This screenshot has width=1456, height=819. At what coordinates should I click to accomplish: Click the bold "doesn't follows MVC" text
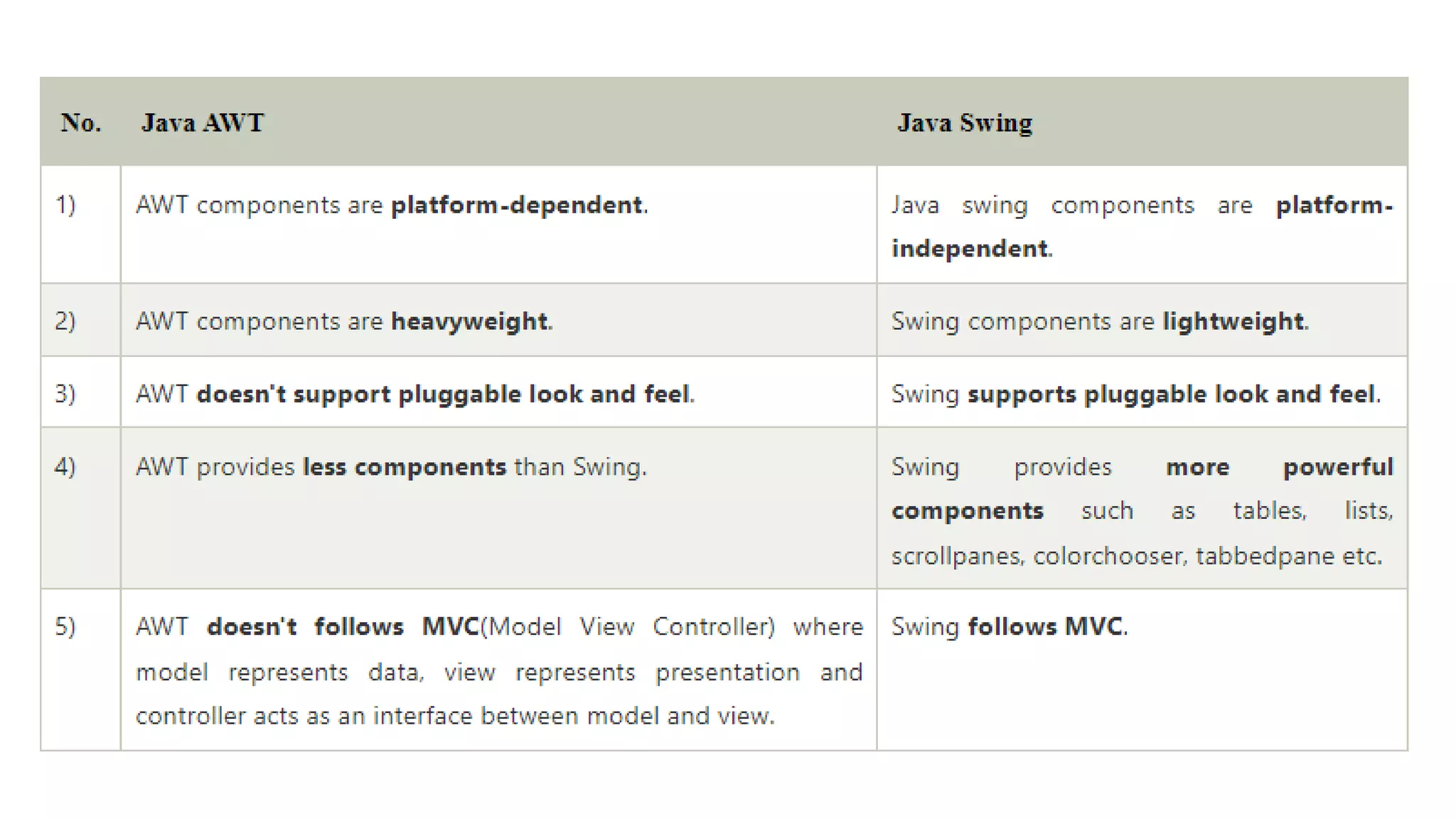(x=343, y=627)
